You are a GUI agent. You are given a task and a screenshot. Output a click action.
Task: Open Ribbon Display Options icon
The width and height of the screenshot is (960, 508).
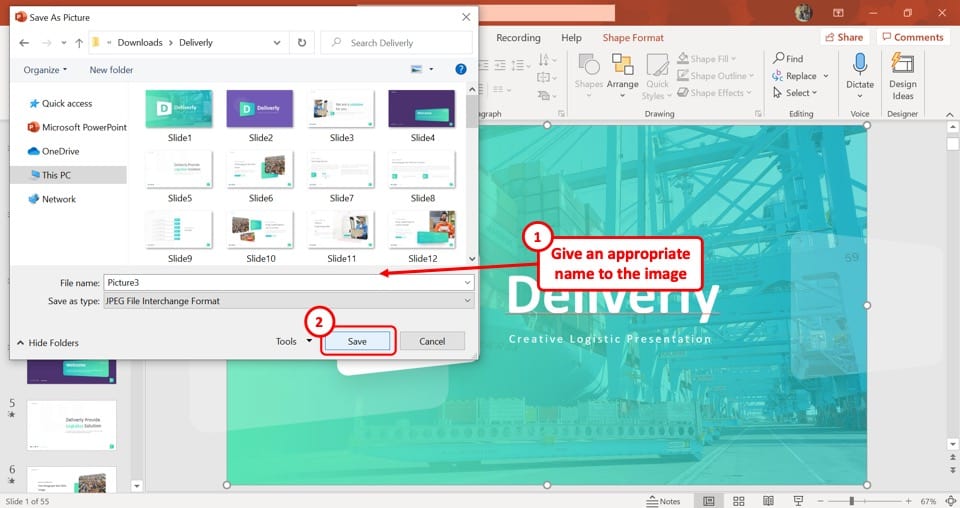[x=838, y=12]
